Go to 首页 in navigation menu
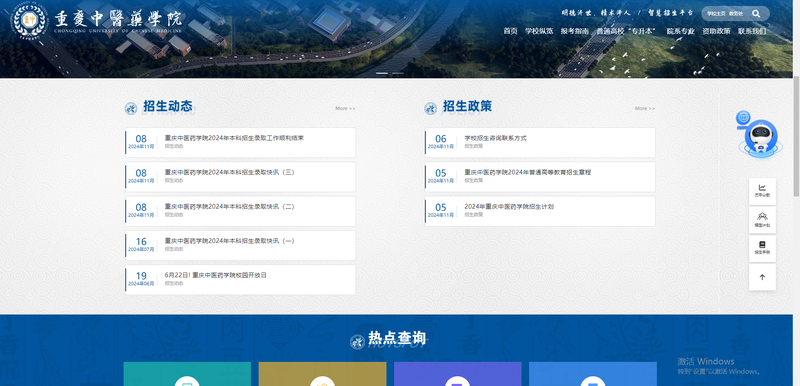This screenshot has height=386, width=800. click(510, 31)
